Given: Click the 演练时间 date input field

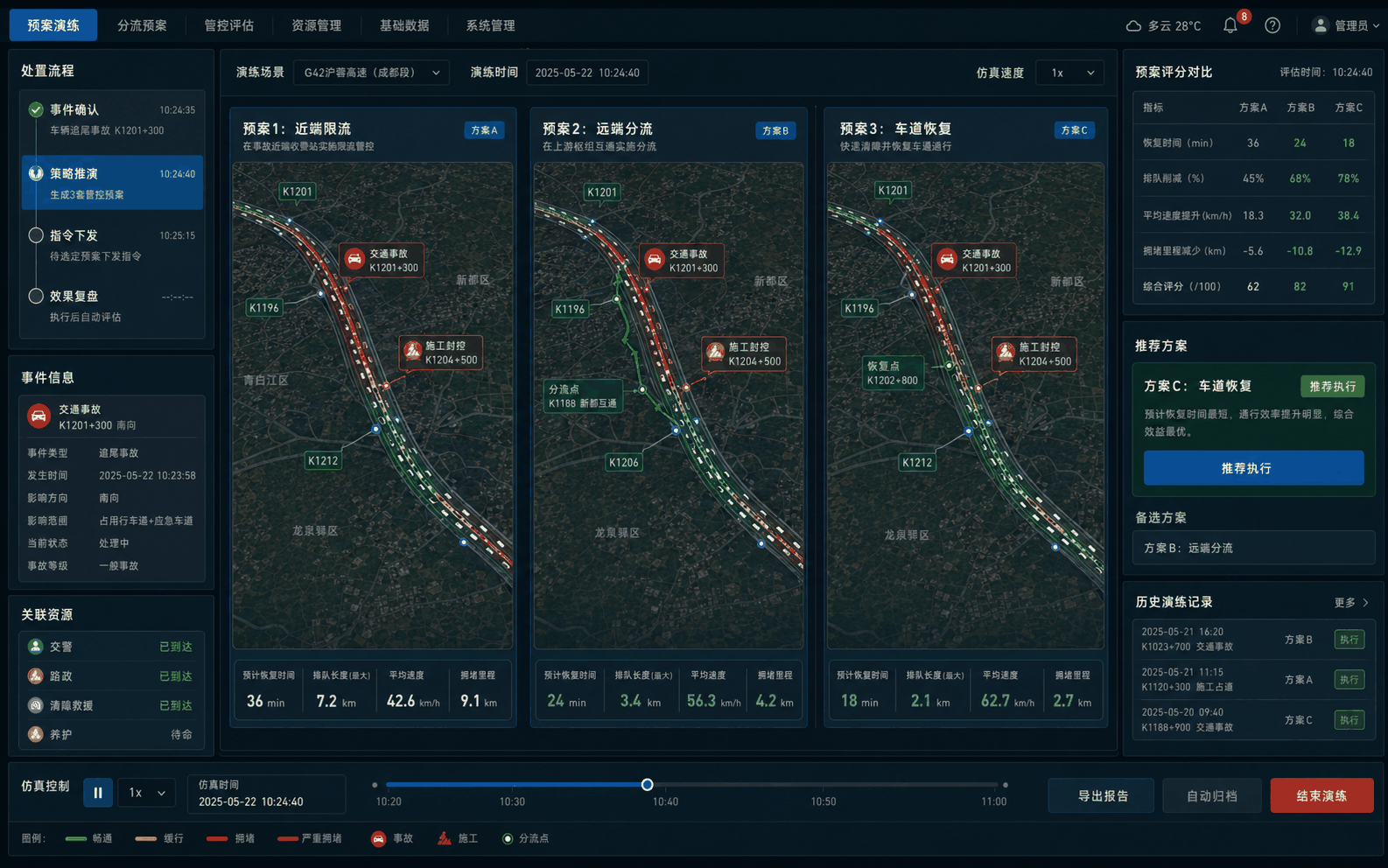Looking at the screenshot, I should click(x=586, y=73).
